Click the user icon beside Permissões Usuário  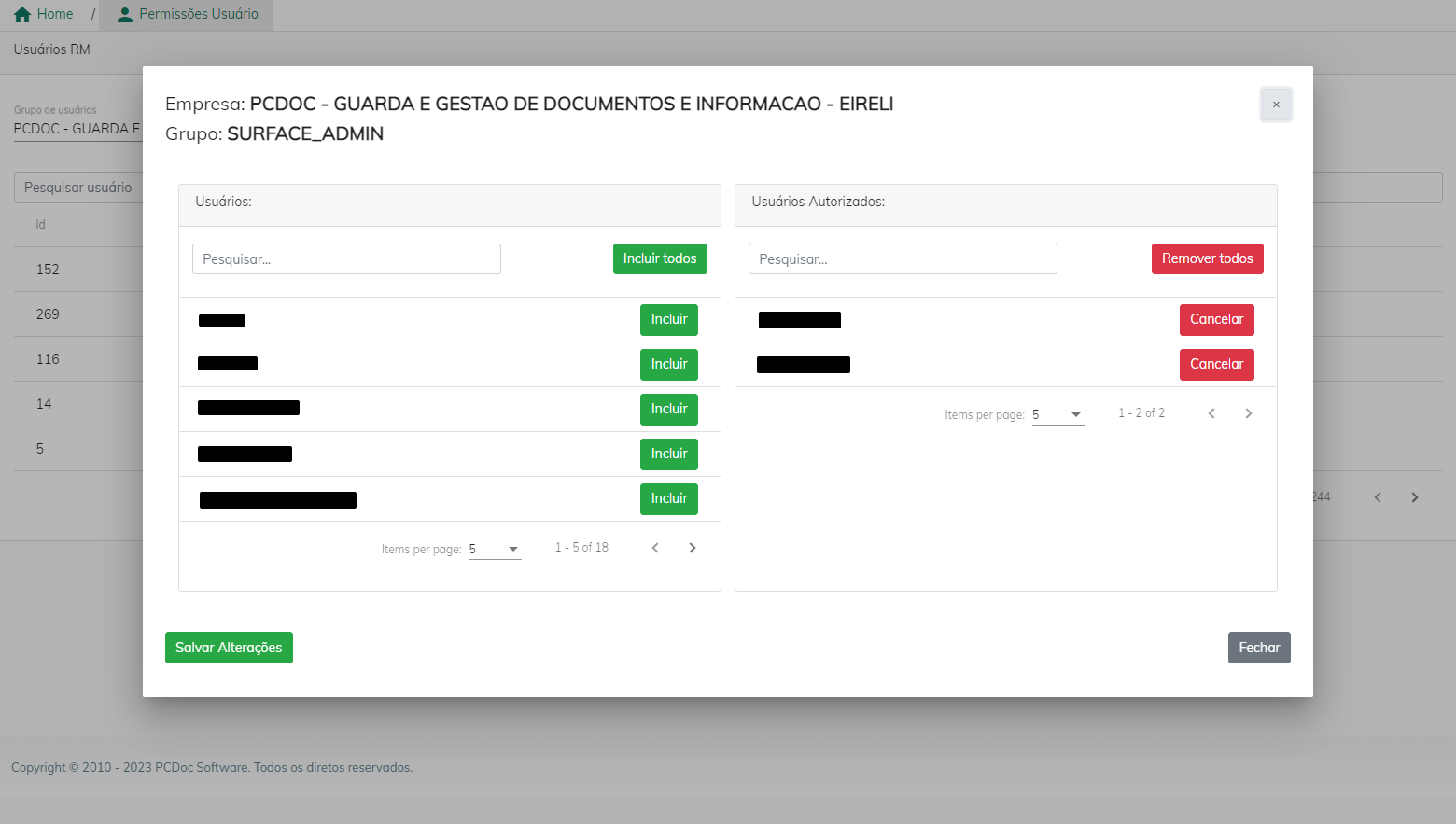coord(125,15)
